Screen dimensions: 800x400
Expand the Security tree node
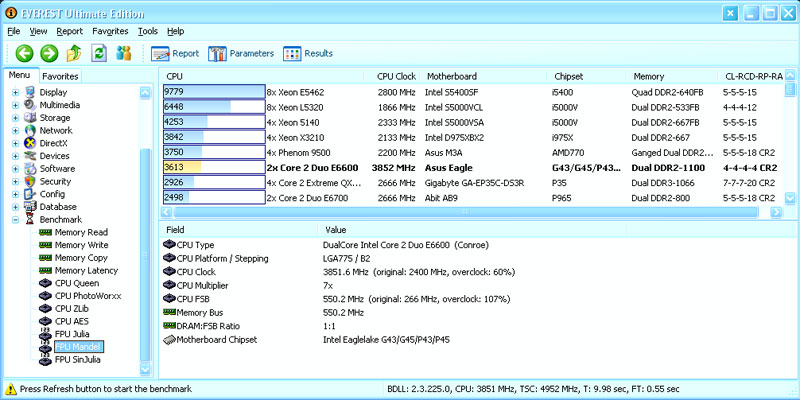[15, 182]
